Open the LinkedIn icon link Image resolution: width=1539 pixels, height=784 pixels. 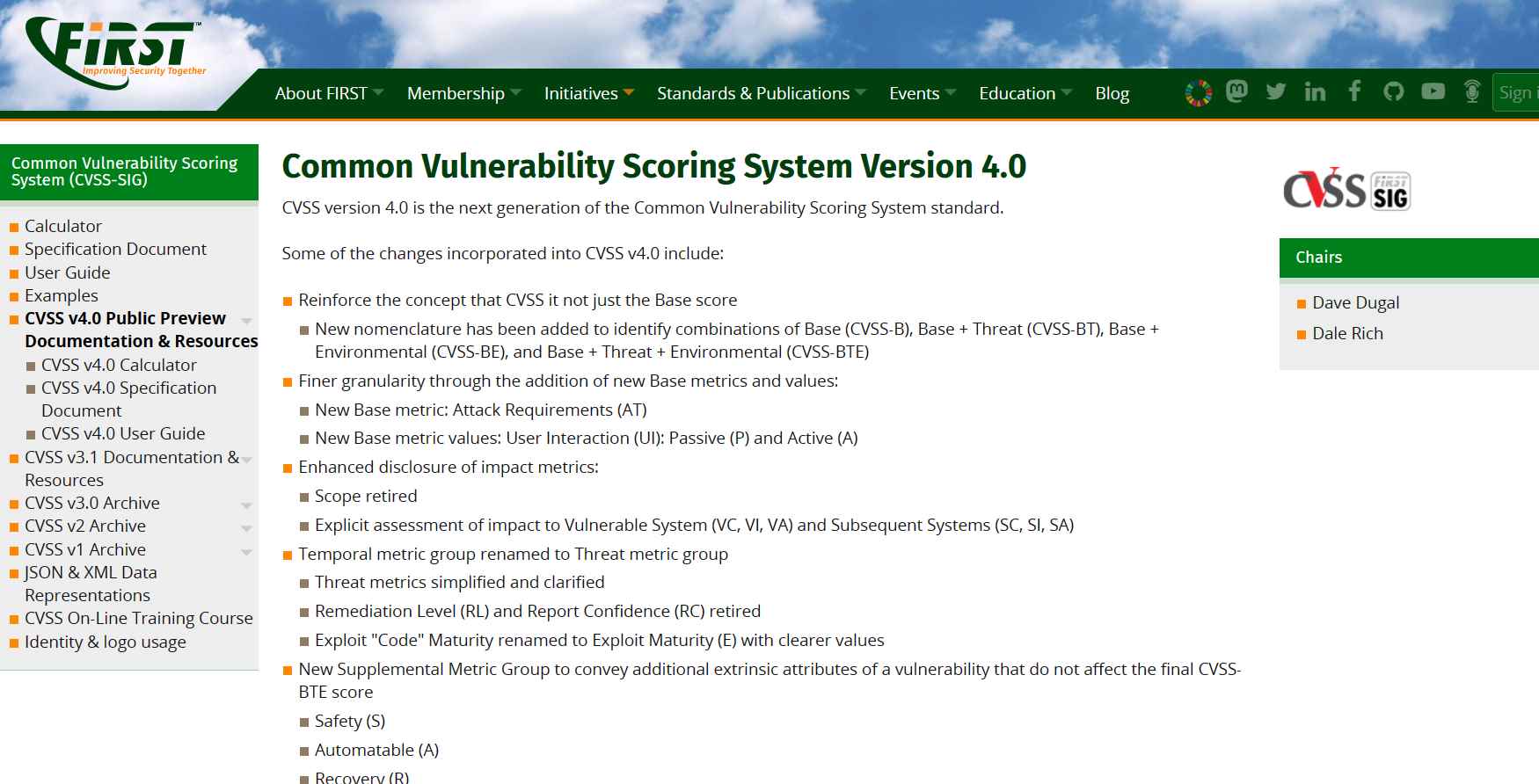(1315, 91)
